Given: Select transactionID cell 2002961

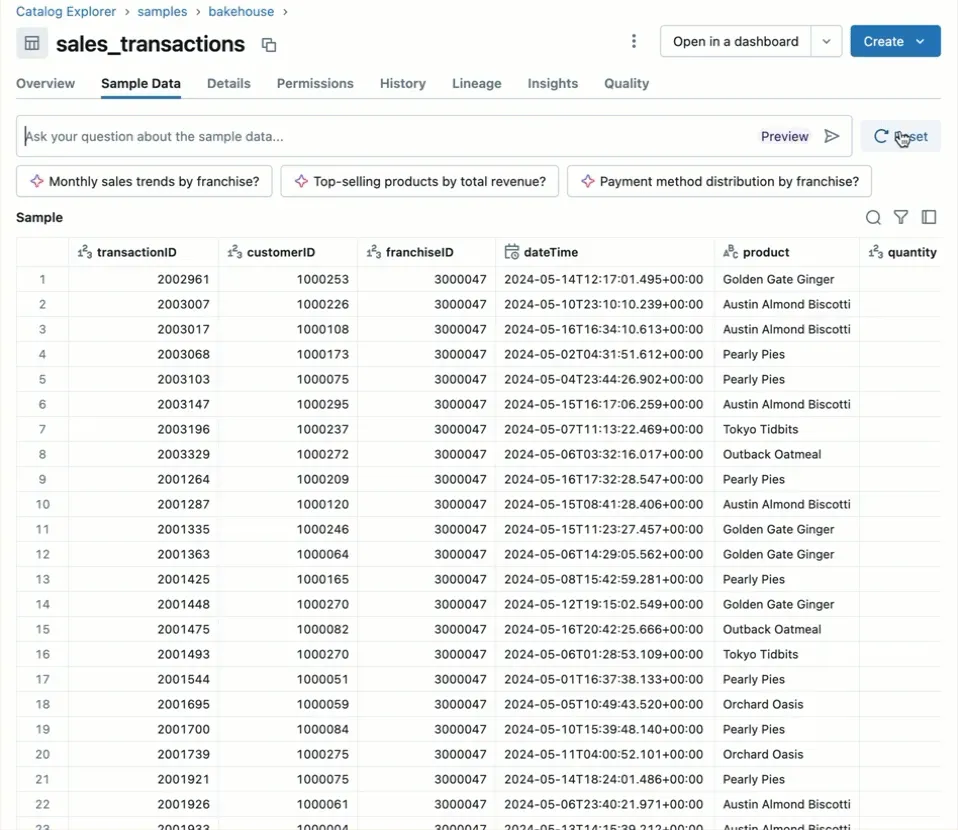Looking at the screenshot, I should point(143,279).
